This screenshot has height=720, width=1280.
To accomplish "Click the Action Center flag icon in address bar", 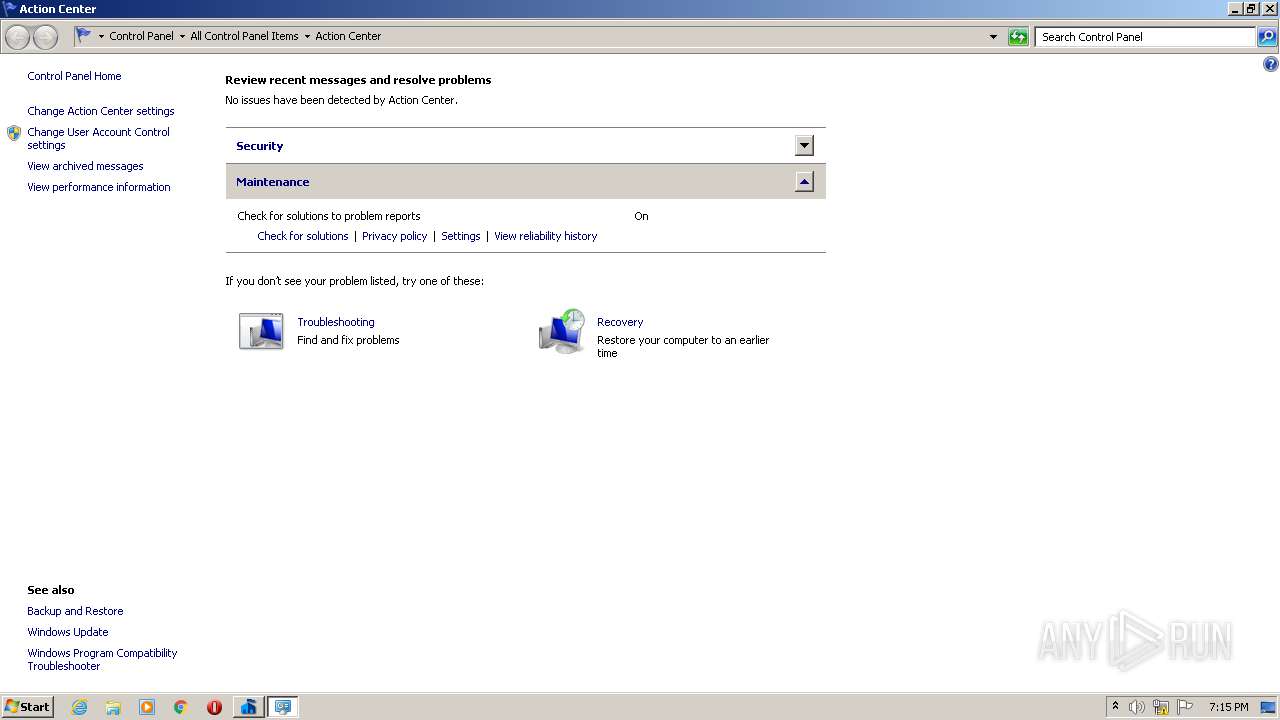I will point(84,36).
